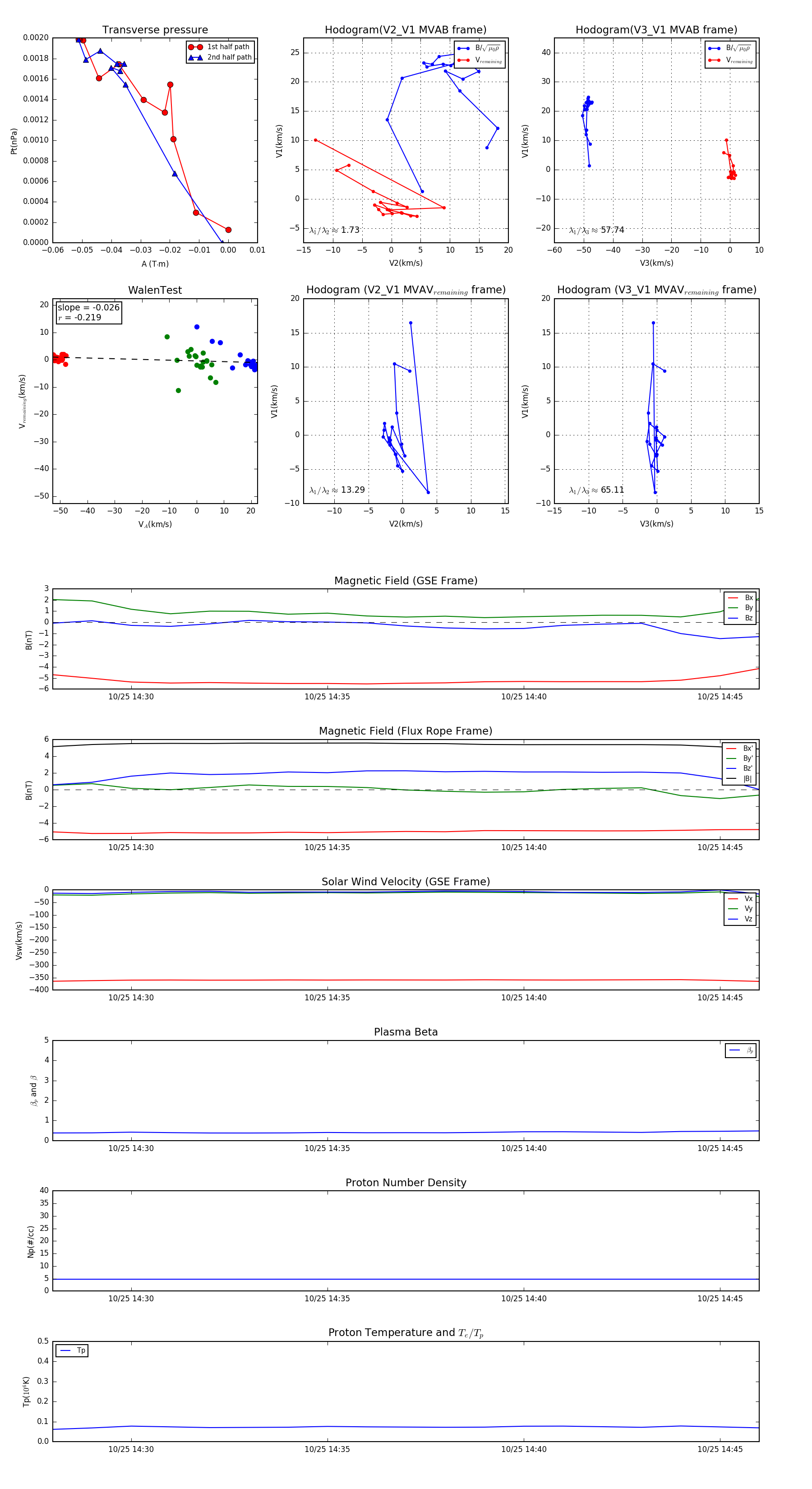Image resolution: width=812 pixels, height=1489 pixels.
Task: Select the βp legend entry in Plasma Beta
Action: pos(742,1050)
